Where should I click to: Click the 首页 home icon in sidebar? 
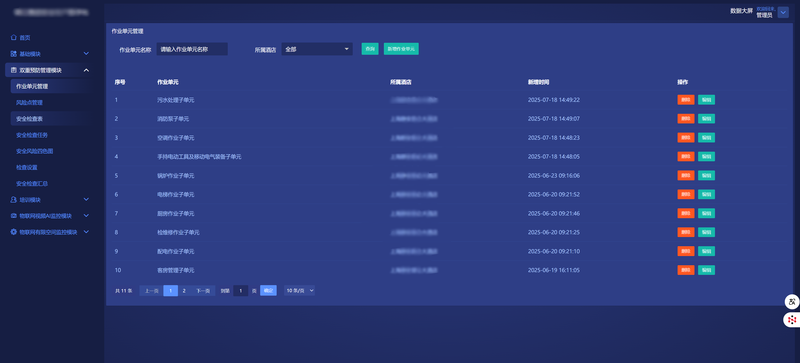click(13, 38)
